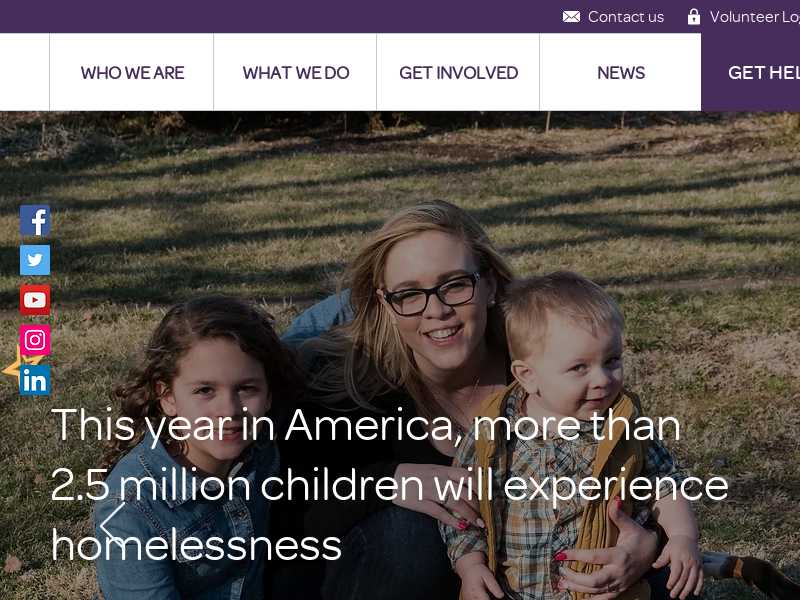Screen dimensions: 800x600
Task: Expand the GET INVOLVED menu
Action: pyautogui.click(x=458, y=72)
